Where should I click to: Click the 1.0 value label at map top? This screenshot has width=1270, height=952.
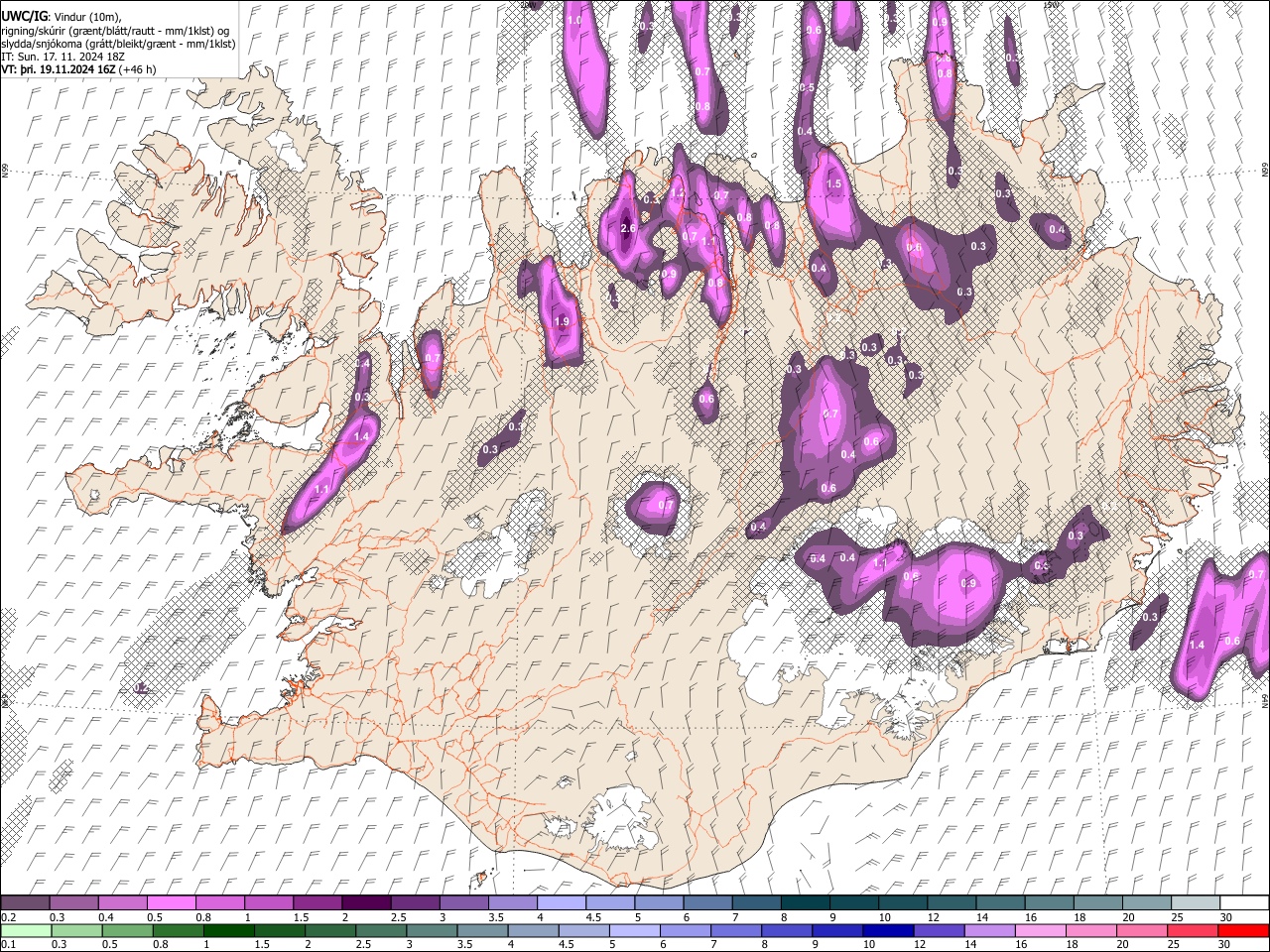pos(574,20)
